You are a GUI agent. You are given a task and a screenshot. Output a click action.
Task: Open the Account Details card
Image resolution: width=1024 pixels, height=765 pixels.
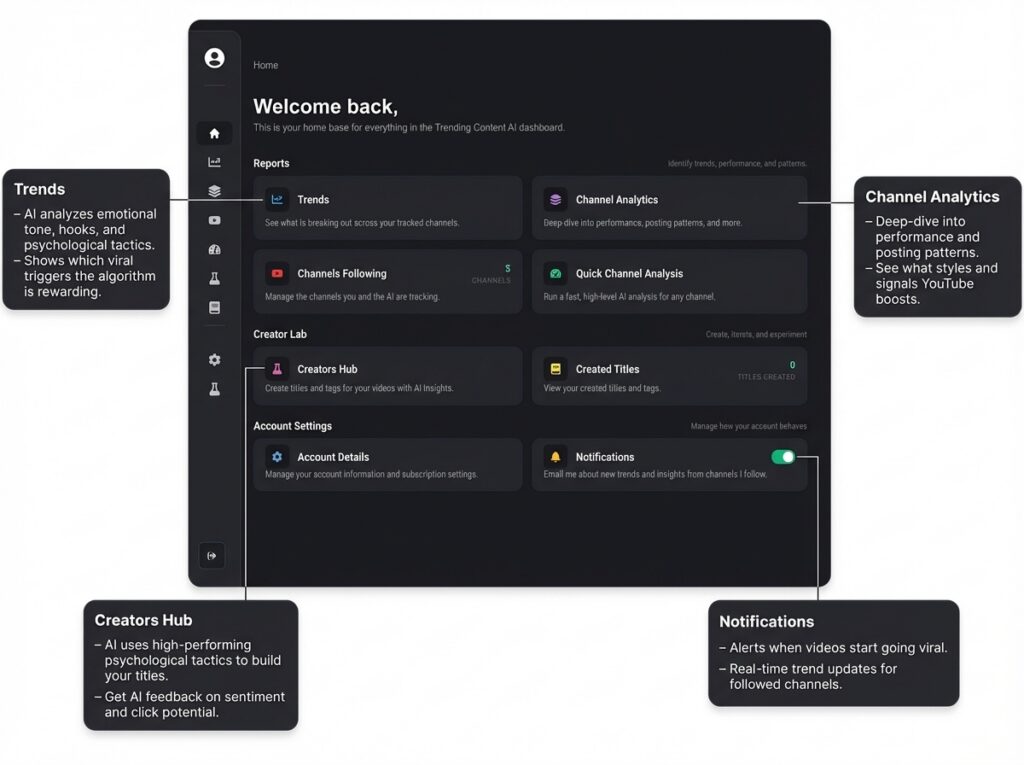tap(387, 464)
